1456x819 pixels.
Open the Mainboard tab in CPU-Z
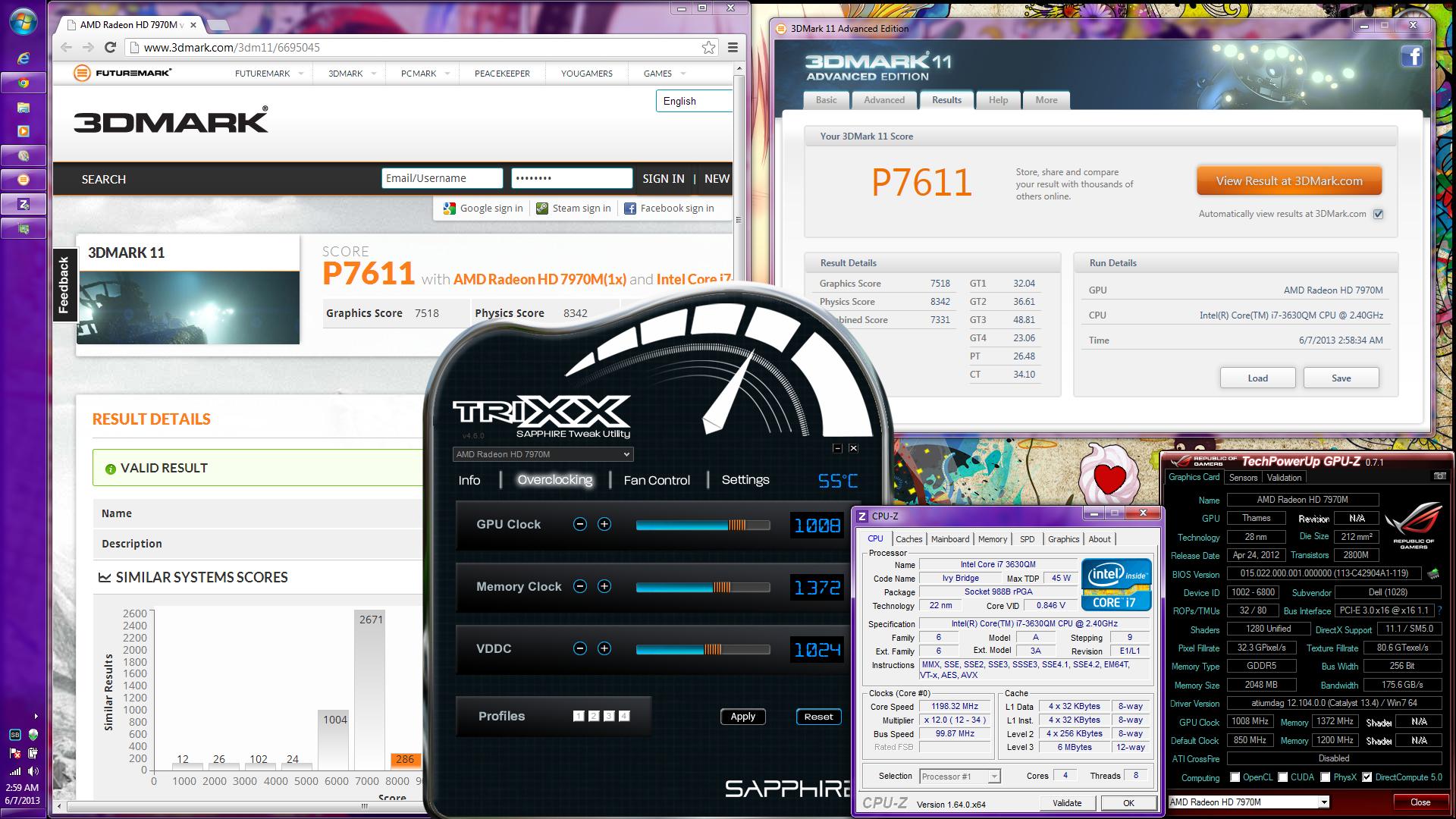[950, 539]
